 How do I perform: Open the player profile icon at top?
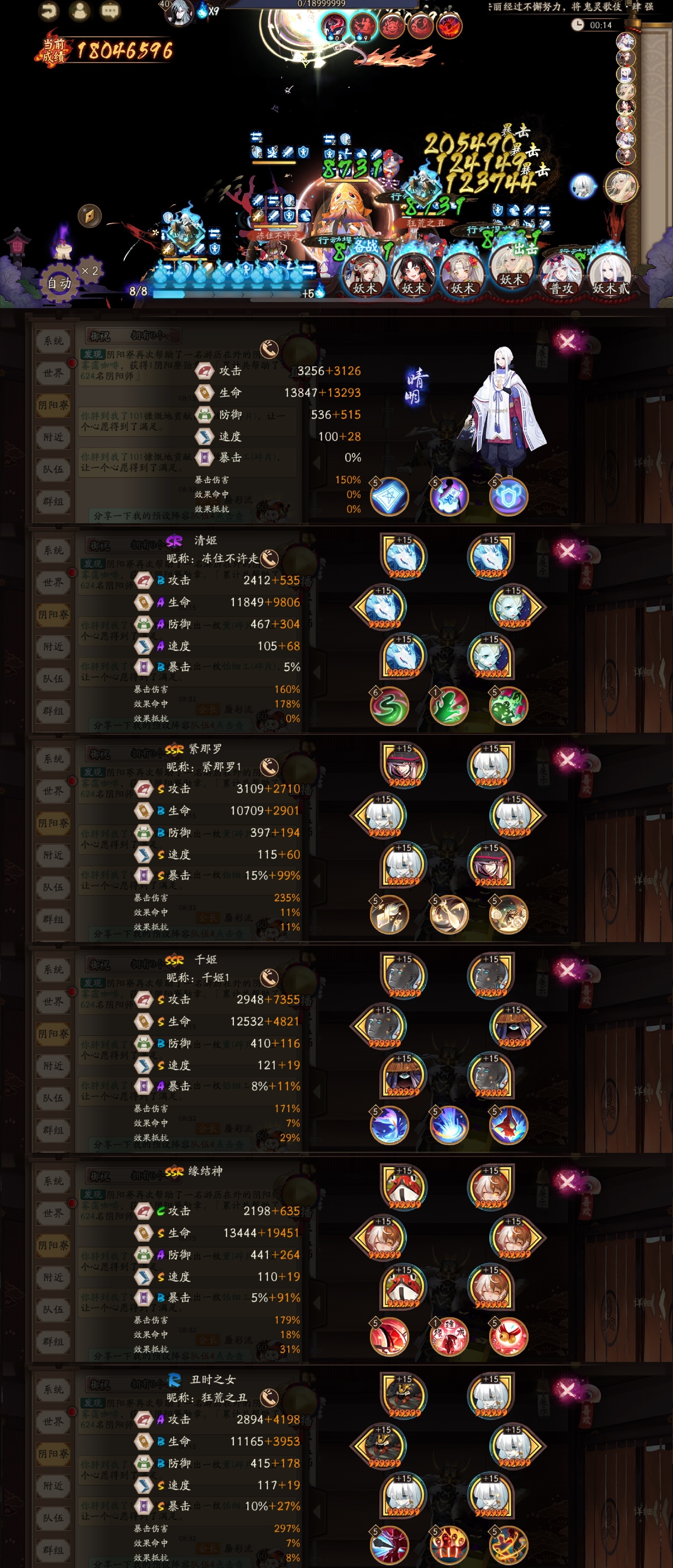coord(80,10)
